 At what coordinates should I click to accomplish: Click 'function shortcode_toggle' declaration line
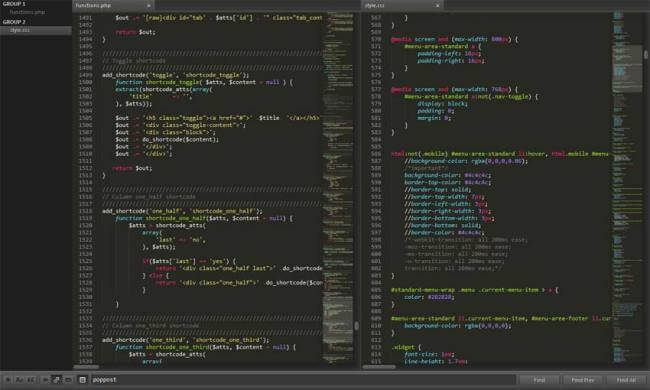pos(204,82)
